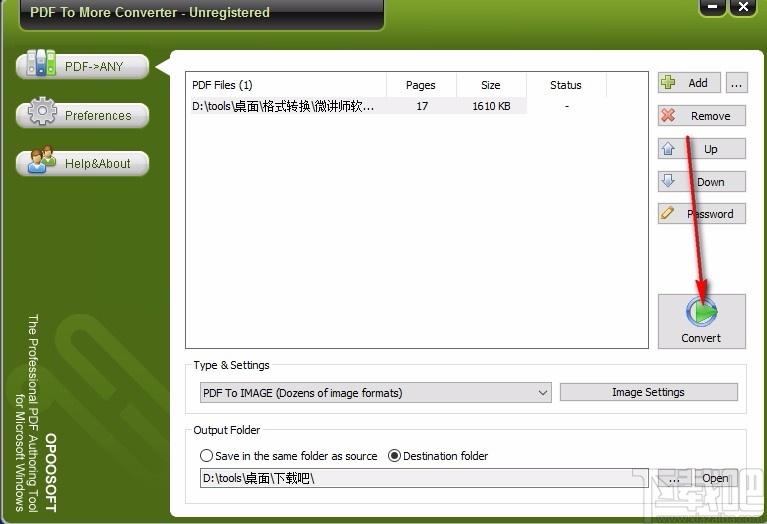767x524 pixels.
Task: Click the Status column header
Action: pos(566,85)
